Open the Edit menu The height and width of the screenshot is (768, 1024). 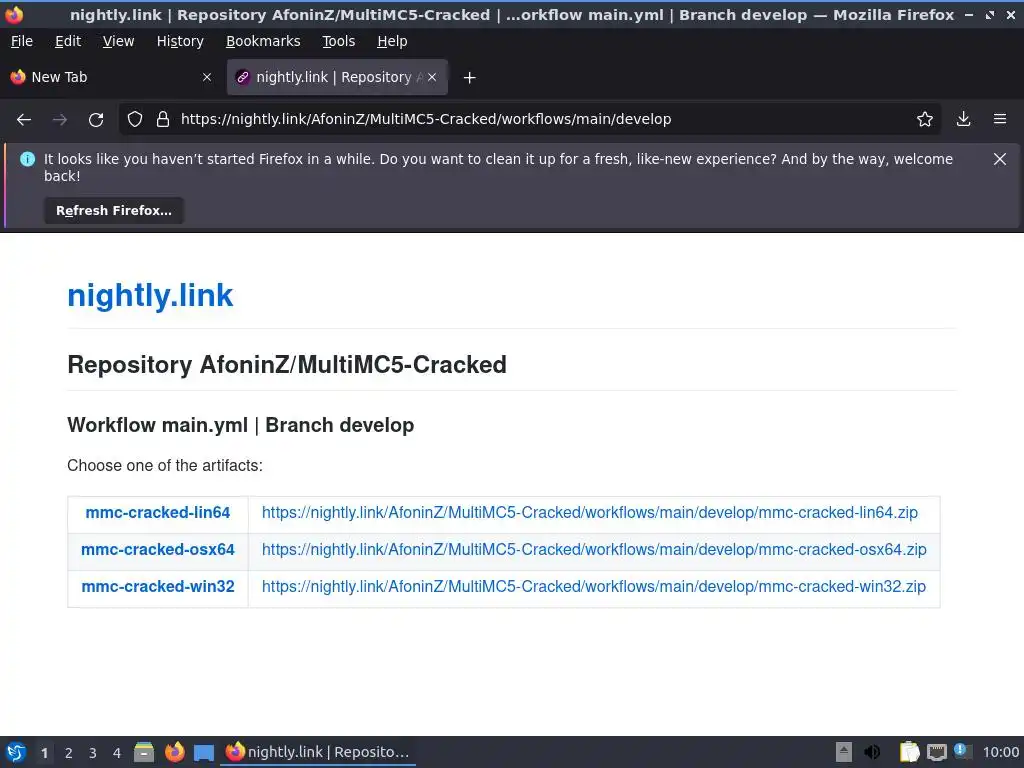(x=68, y=41)
